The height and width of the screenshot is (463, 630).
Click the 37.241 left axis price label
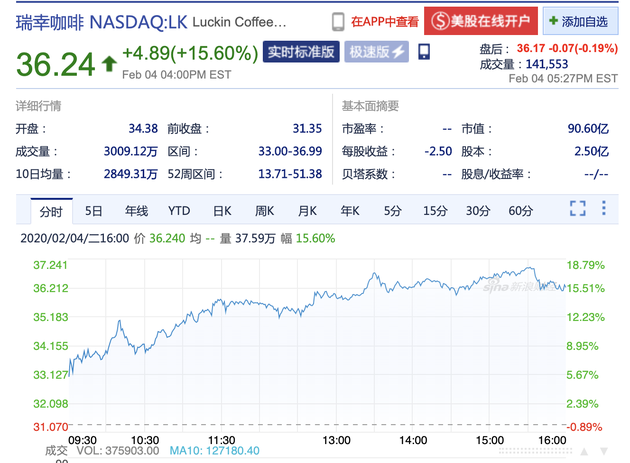click(x=50, y=265)
